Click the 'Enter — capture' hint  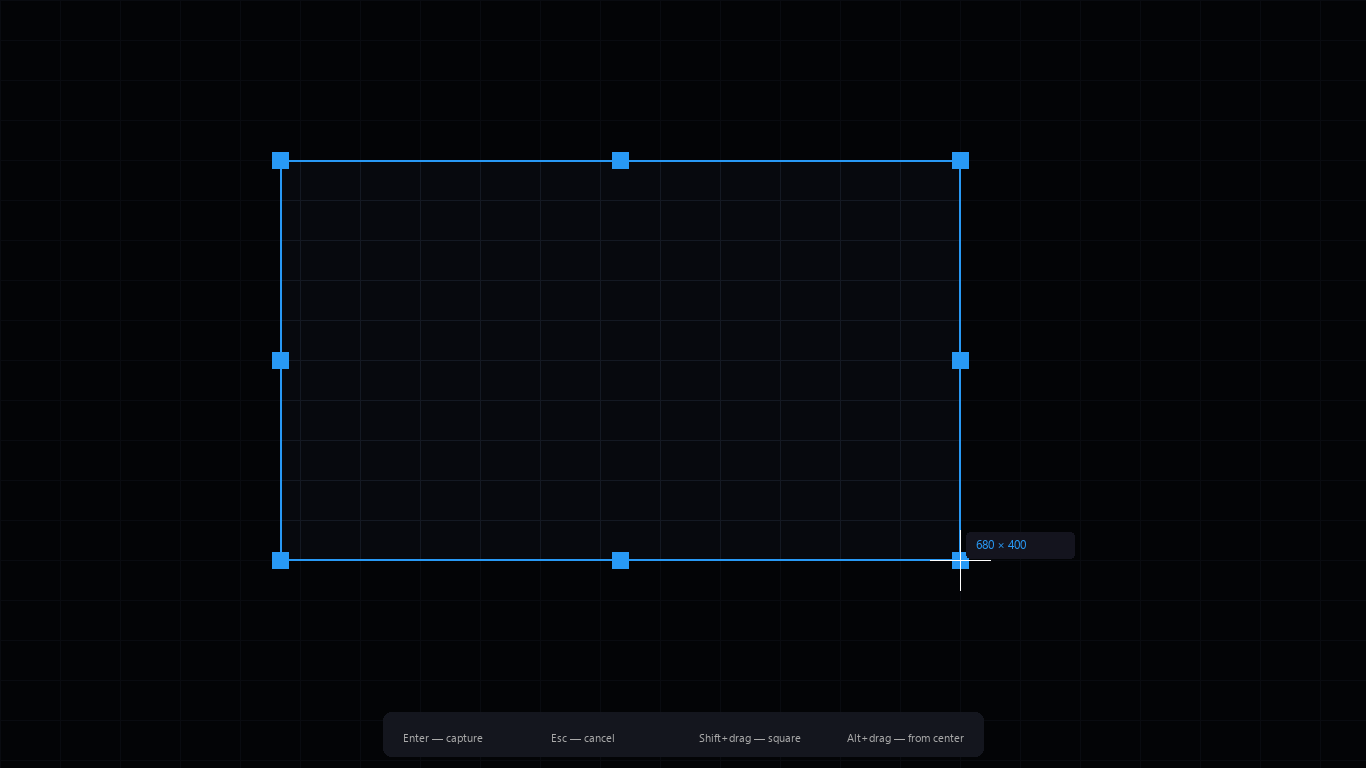(443, 738)
